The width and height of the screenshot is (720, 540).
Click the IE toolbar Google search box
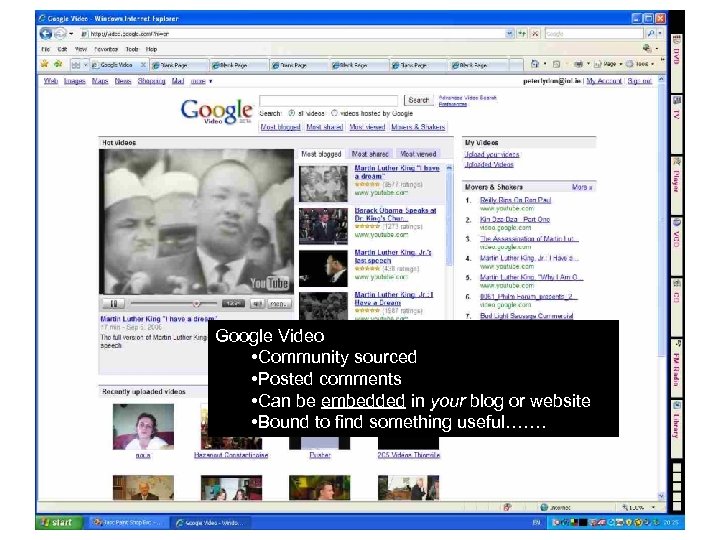[594, 34]
